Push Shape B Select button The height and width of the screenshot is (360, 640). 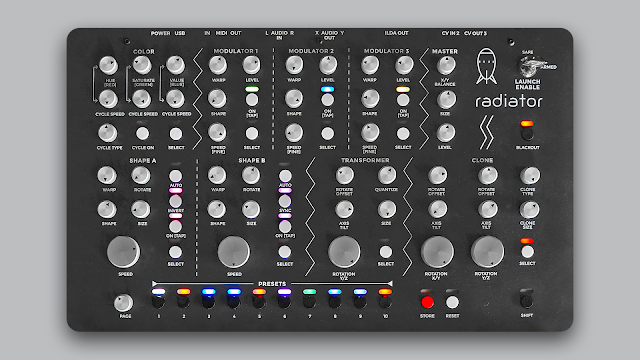285,252
